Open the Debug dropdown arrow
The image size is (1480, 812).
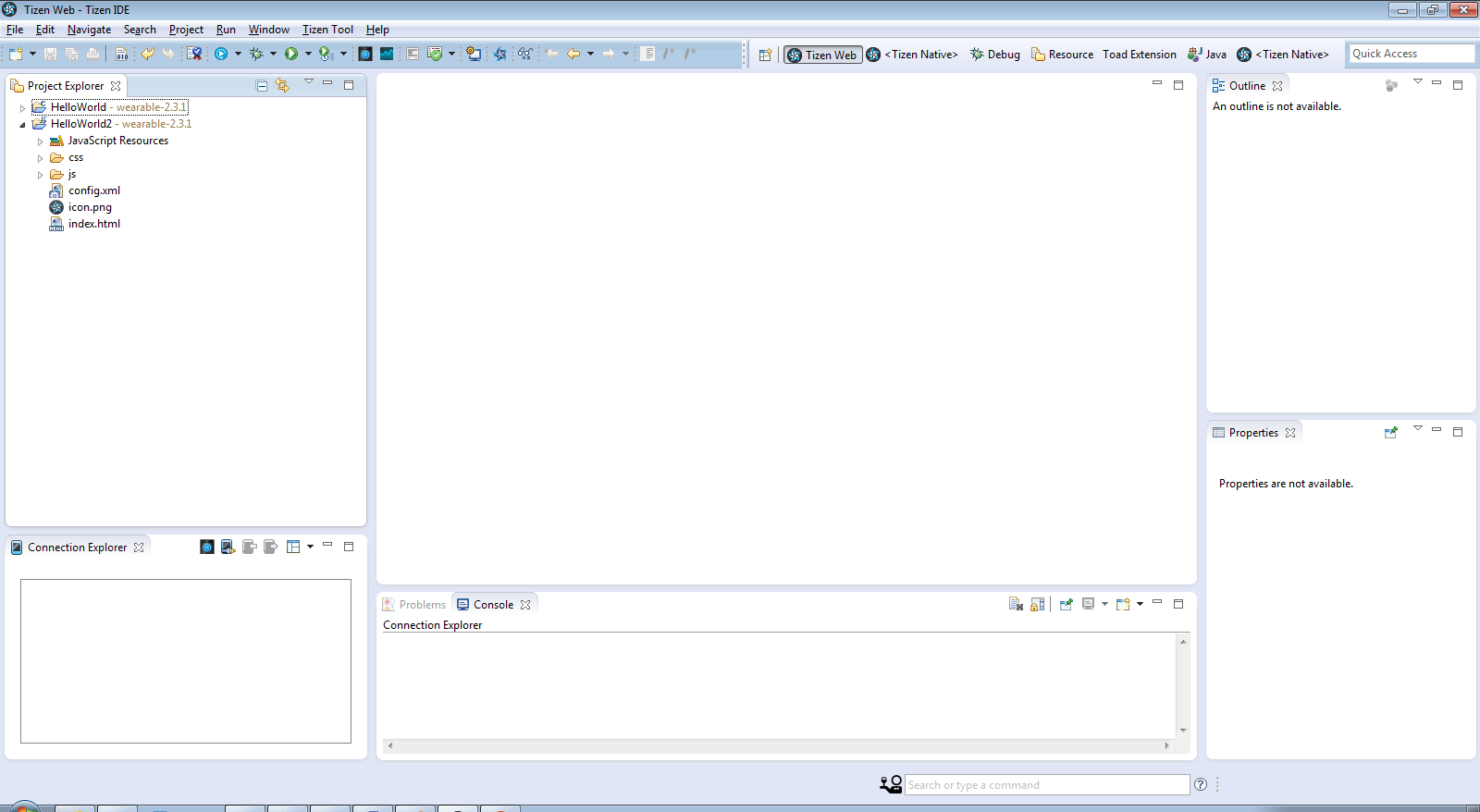[x=273, y=54]
